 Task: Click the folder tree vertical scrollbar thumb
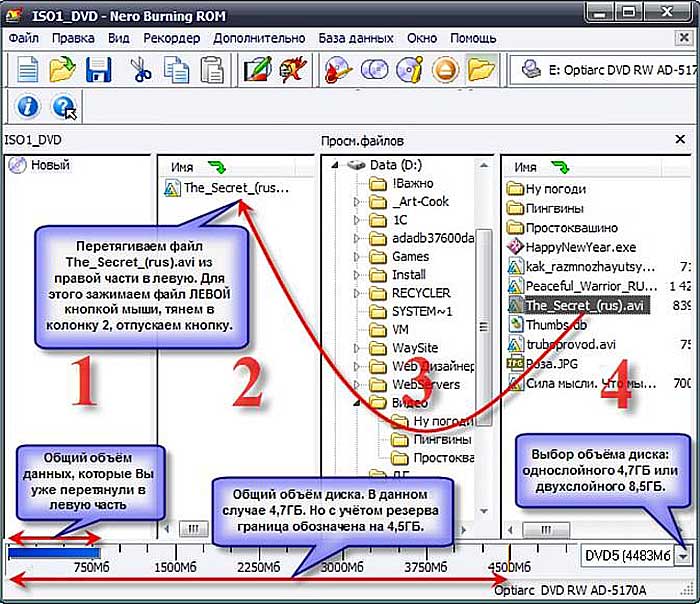point(483,327)
